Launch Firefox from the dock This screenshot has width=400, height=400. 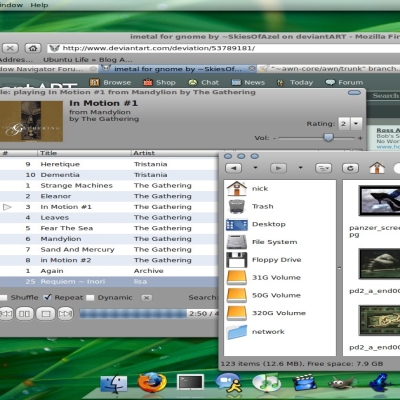coord(152,383)
